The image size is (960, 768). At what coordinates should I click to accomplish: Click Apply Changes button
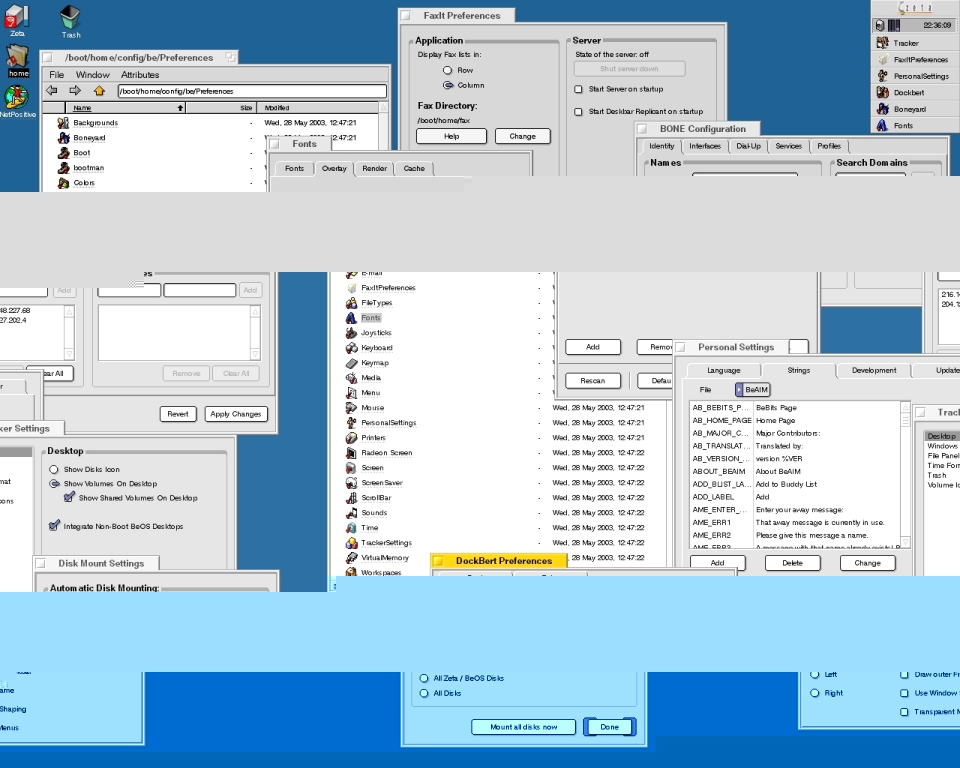click(236, 414)
